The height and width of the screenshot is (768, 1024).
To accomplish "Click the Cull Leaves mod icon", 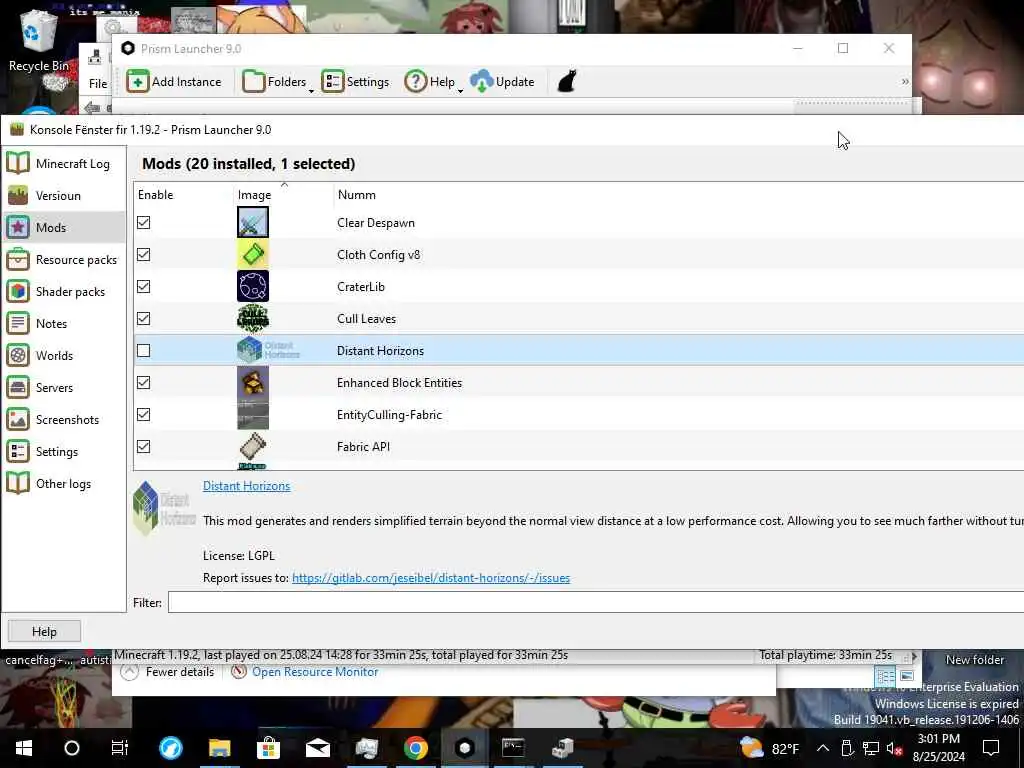I will [x=253, y=319].
